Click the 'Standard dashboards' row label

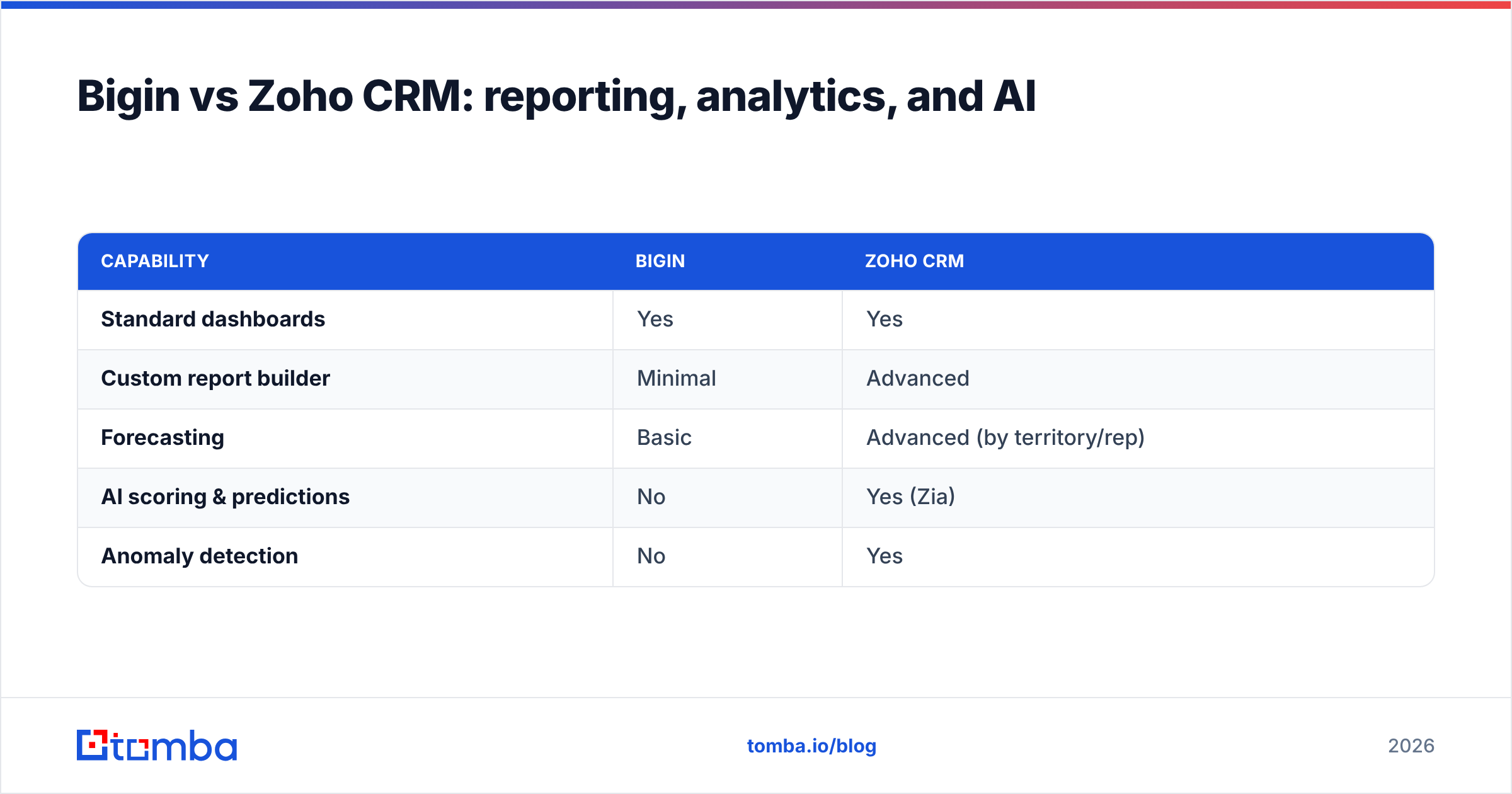(213, 319)
